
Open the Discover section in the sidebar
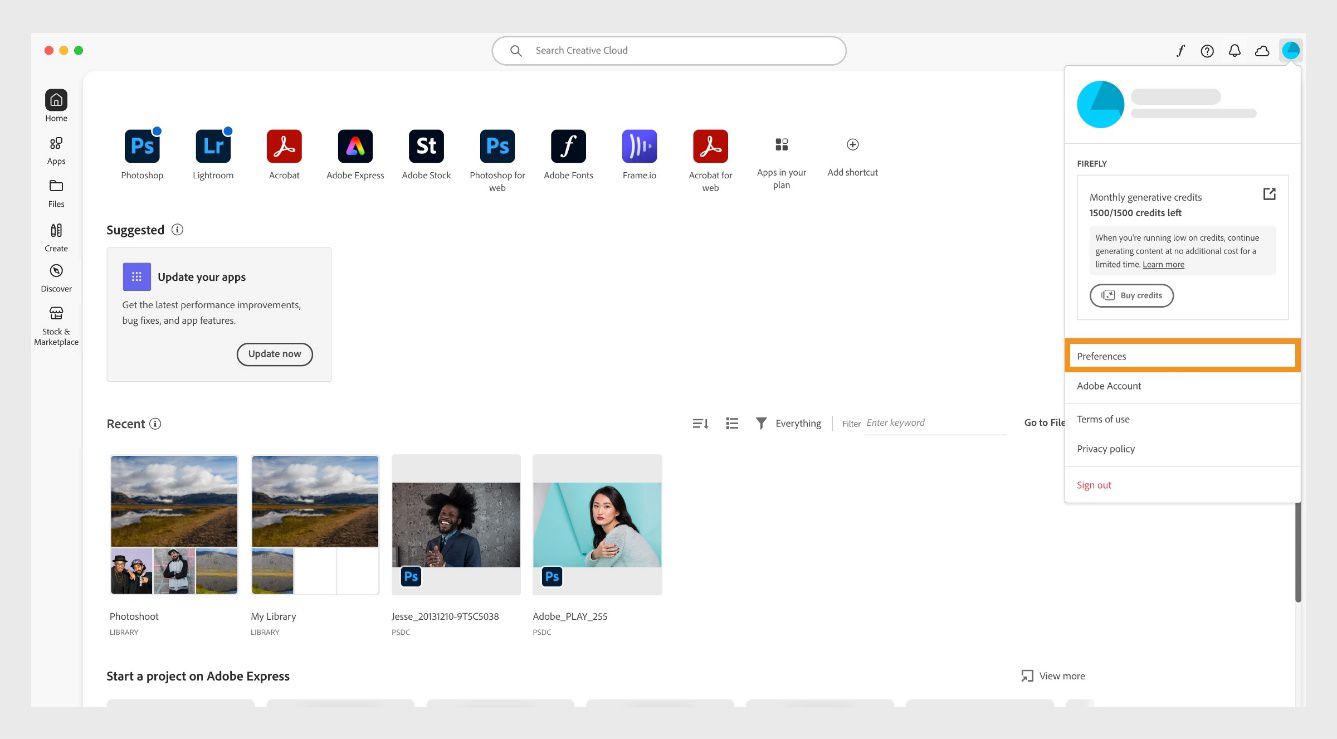click(x=56, y=277)
